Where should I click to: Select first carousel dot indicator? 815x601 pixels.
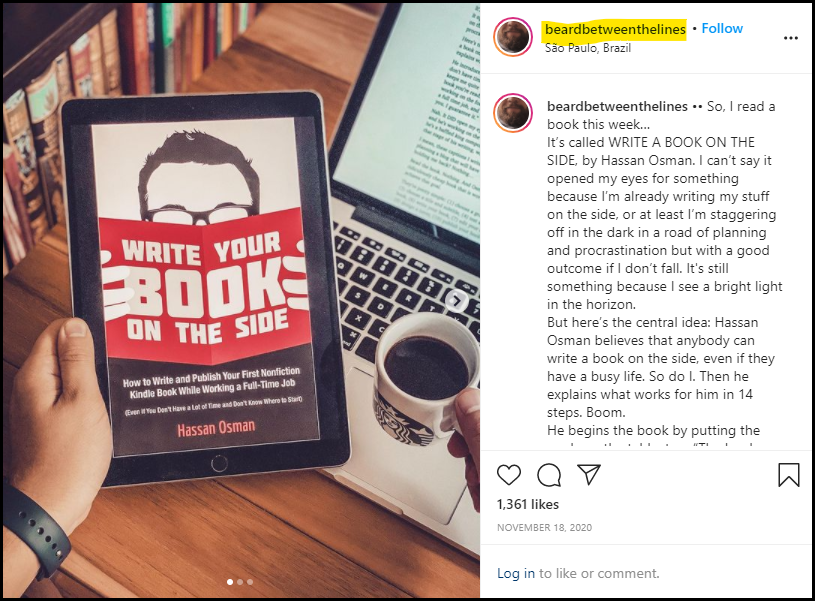(230, 582)
